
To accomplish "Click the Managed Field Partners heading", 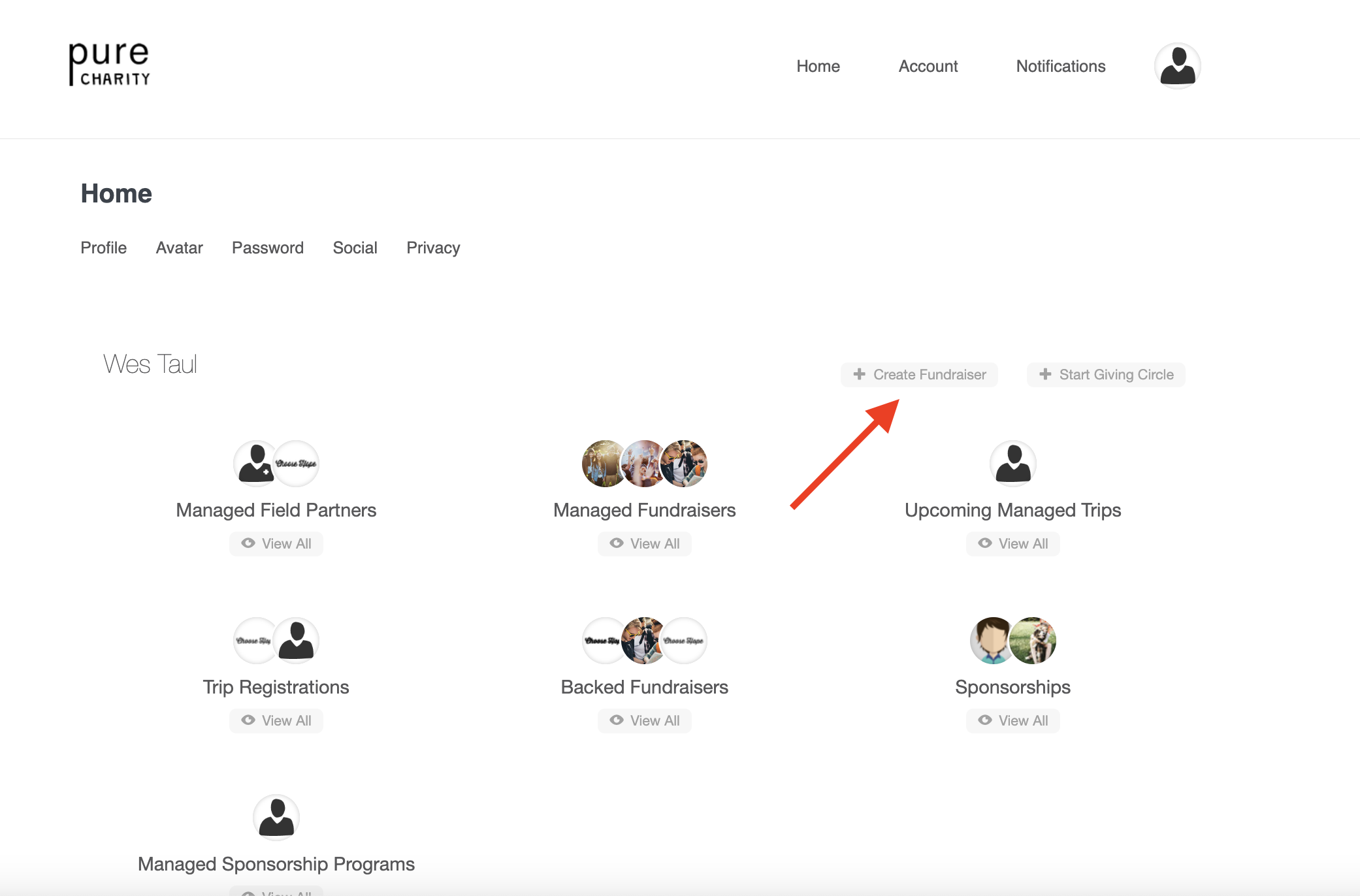I will (x=276, y=510).
